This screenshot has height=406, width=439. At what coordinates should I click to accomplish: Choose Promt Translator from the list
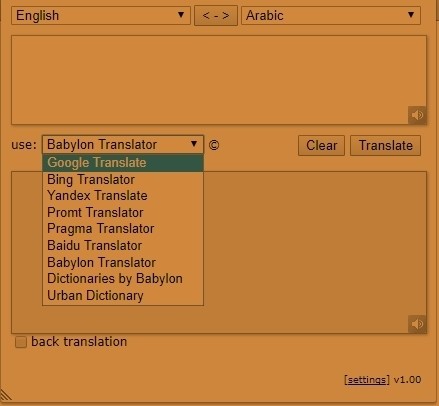[x=123, y=212]
